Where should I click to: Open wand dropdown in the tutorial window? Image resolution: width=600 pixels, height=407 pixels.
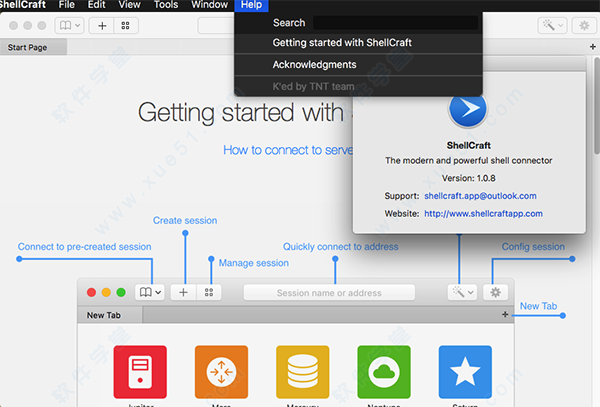(x=462, y=293)
